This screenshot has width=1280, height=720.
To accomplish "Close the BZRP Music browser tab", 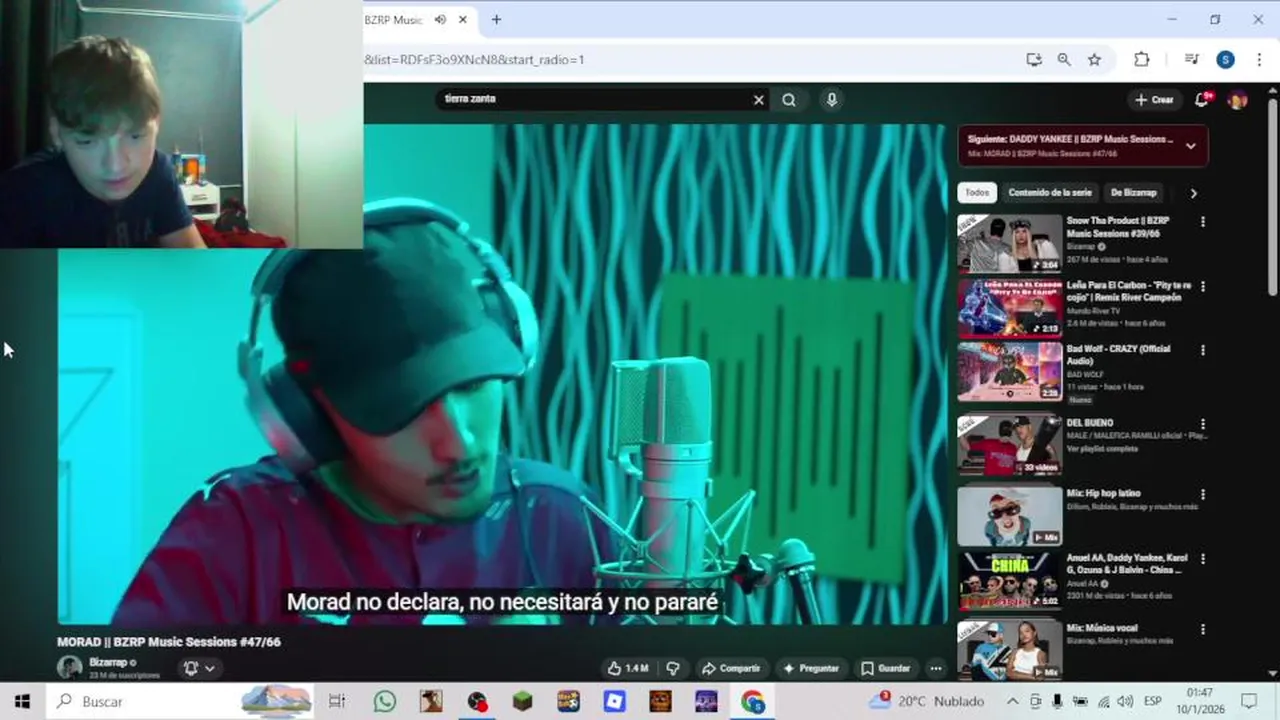I will [x=463, y=20].
